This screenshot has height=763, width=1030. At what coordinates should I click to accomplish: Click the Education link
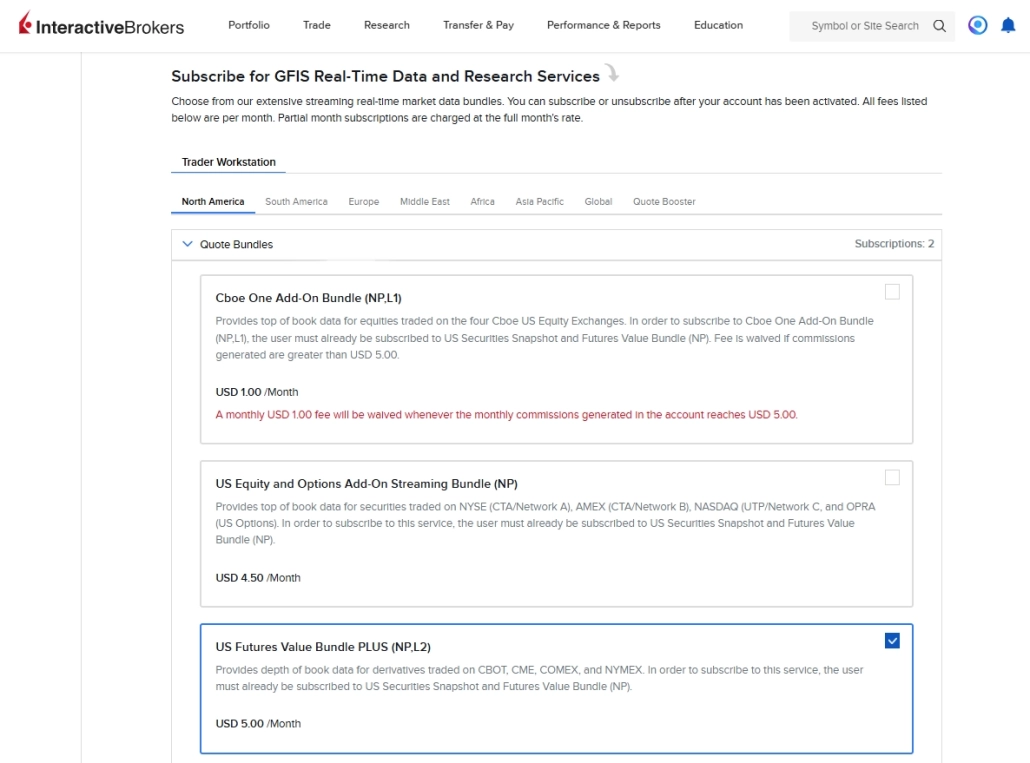718,26
